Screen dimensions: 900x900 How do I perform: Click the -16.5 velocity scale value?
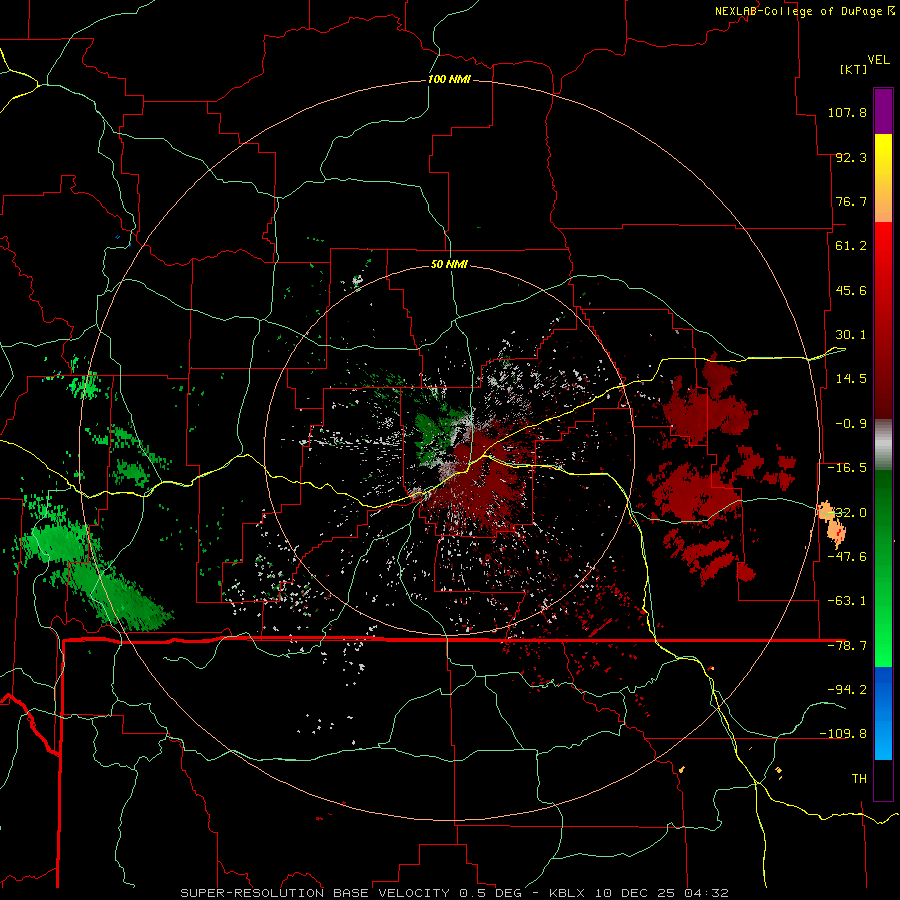coord(847,468)
